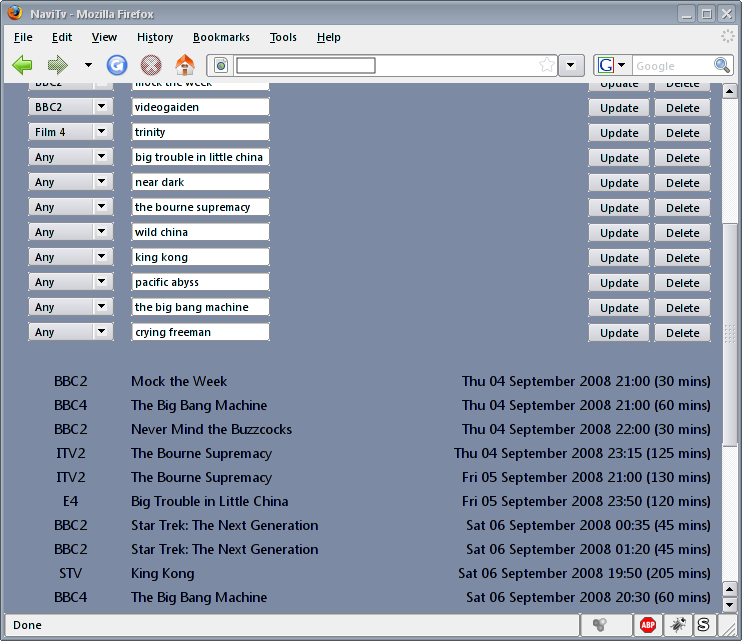Expand channel dropdown beside videogaiden
This screenshot has height=641, width=742.
tap(101, 107)
